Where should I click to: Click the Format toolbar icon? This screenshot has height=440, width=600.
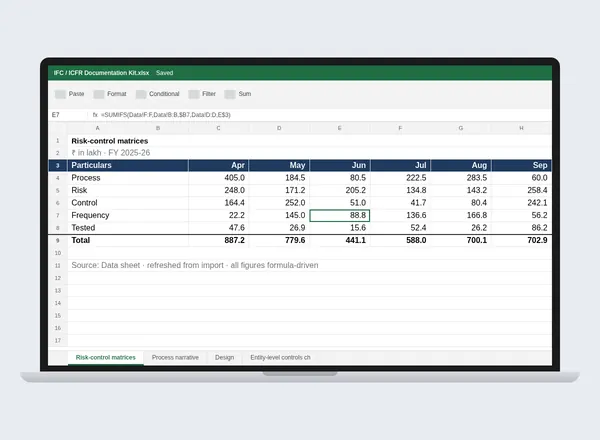(99, 94)
